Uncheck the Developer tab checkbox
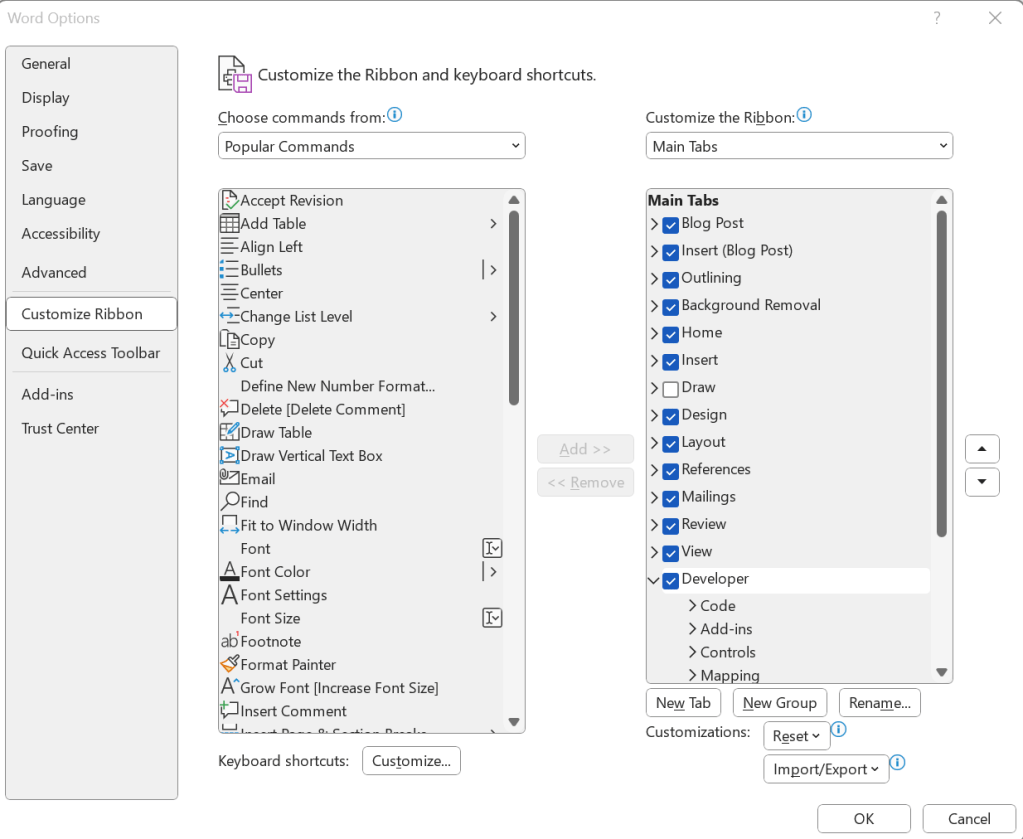The height and width of the screenshot is (839, 1023). (670, 580)
